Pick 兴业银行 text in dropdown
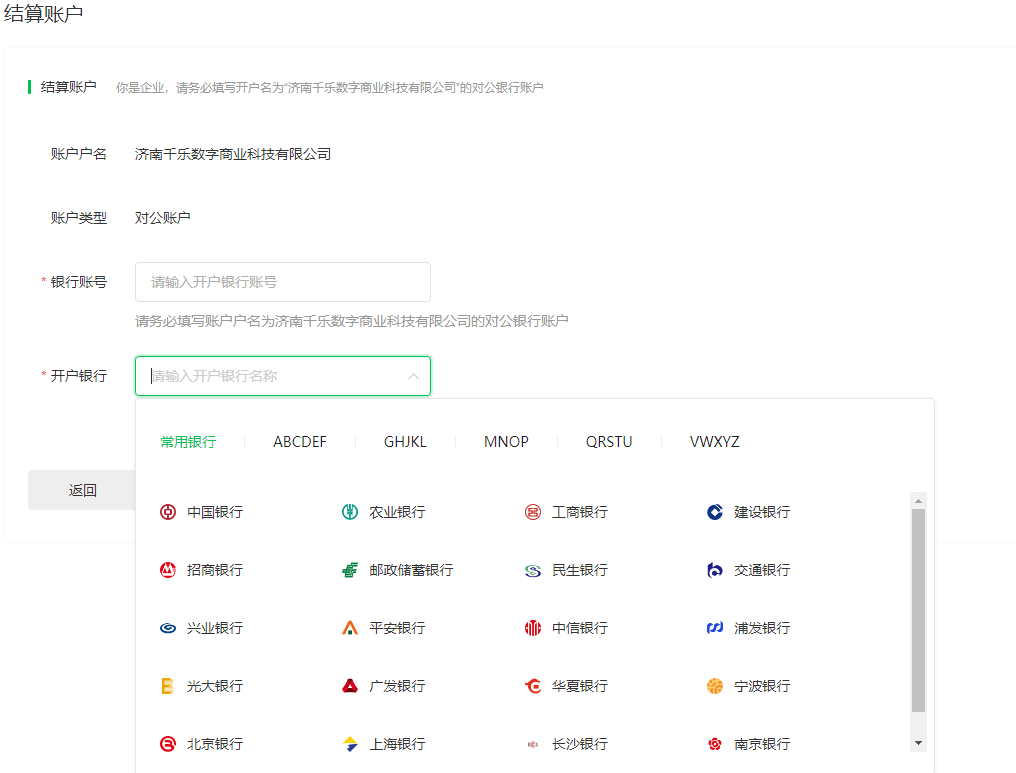The image size is (1016, 773). [215, 628]
